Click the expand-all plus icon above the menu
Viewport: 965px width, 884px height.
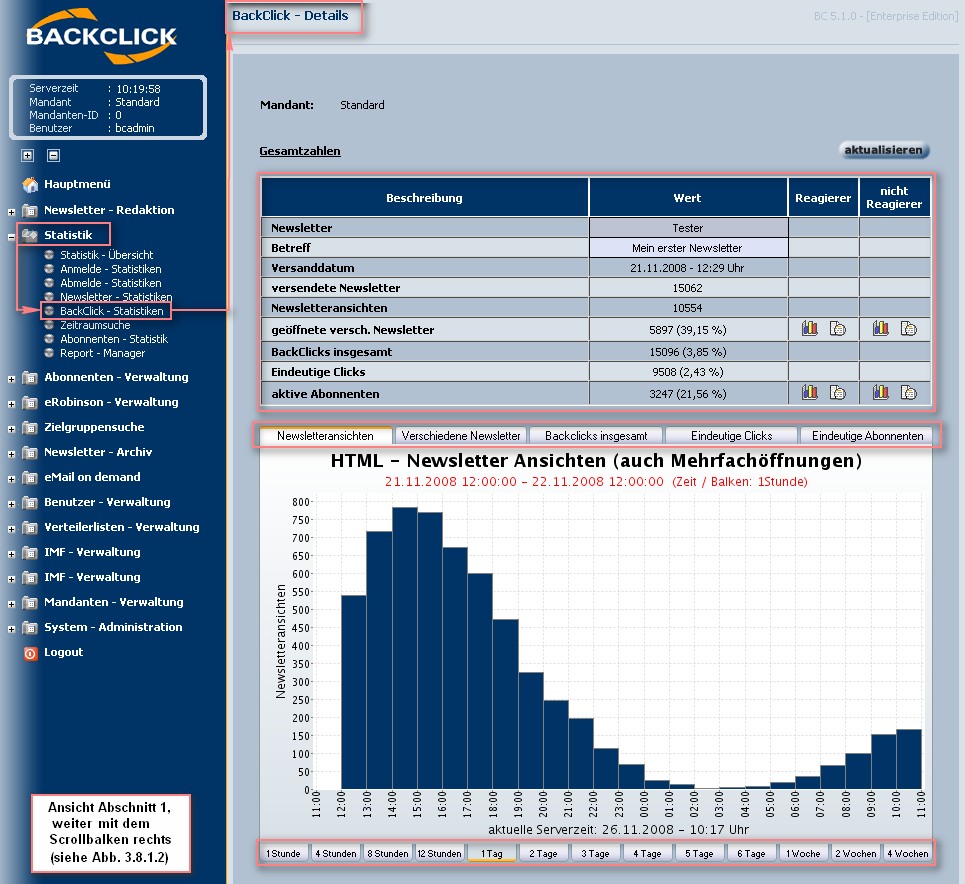tap(28, 155)
